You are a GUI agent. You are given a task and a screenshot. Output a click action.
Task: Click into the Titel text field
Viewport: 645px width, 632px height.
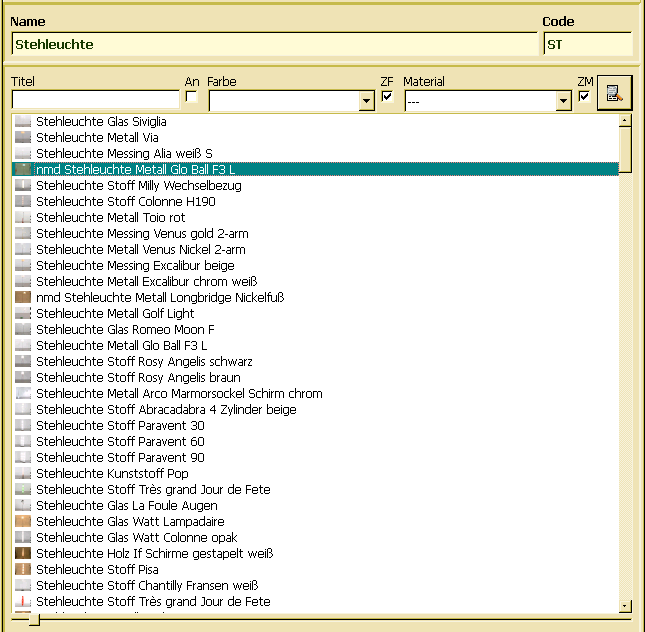point(95,100)
